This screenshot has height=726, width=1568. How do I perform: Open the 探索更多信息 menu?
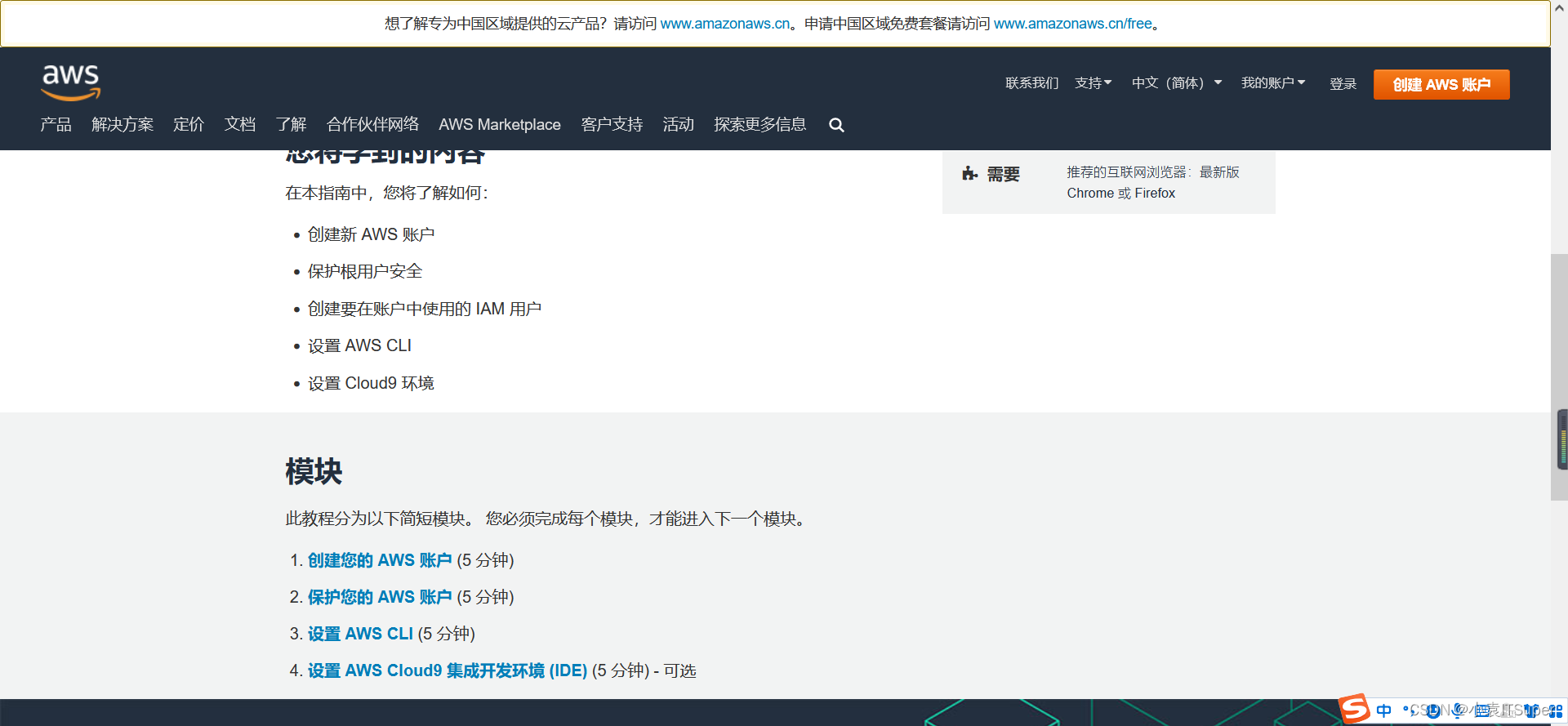[x=759, y=124]
